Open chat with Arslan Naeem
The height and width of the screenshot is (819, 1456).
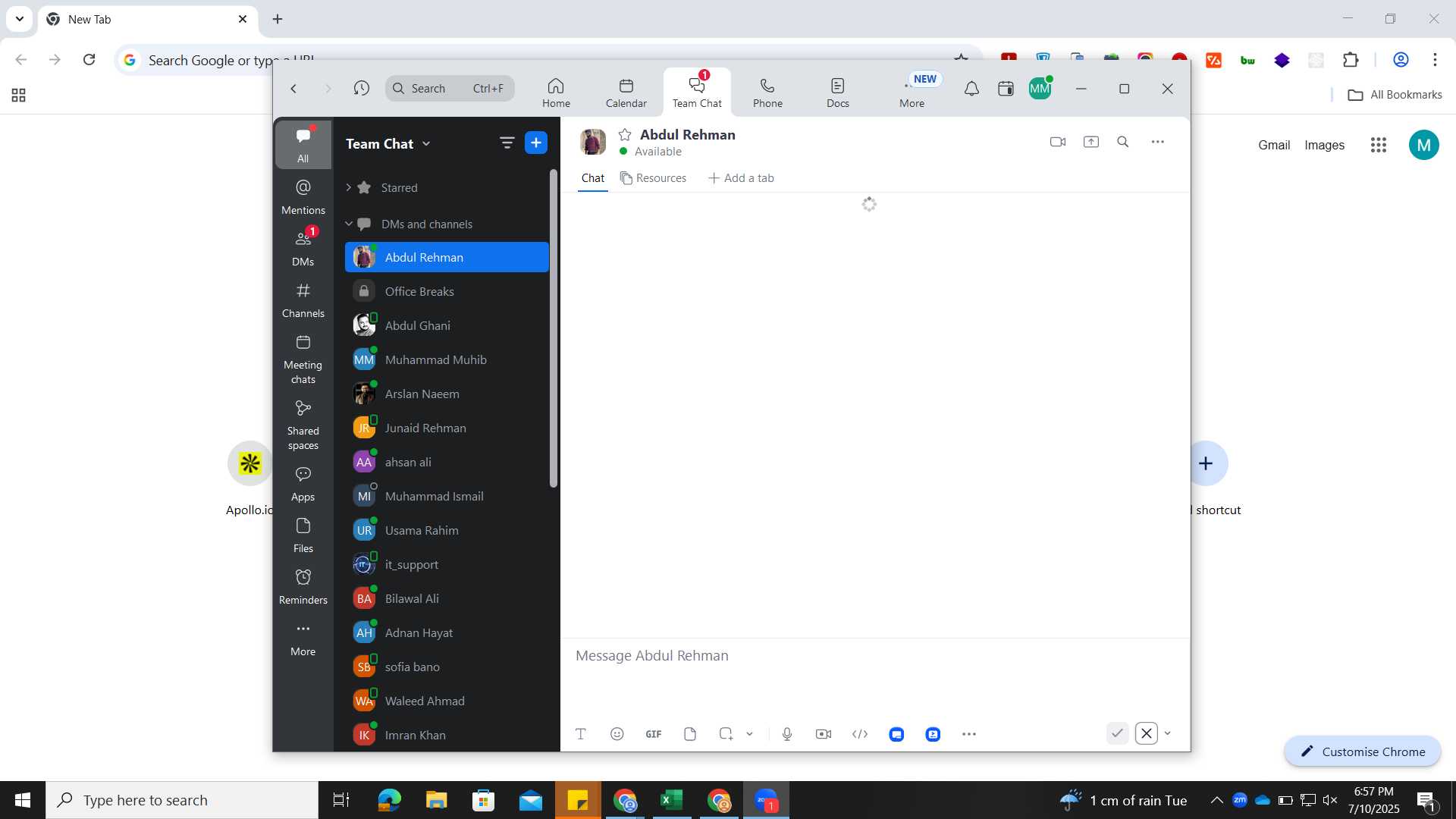pos(447,394)
